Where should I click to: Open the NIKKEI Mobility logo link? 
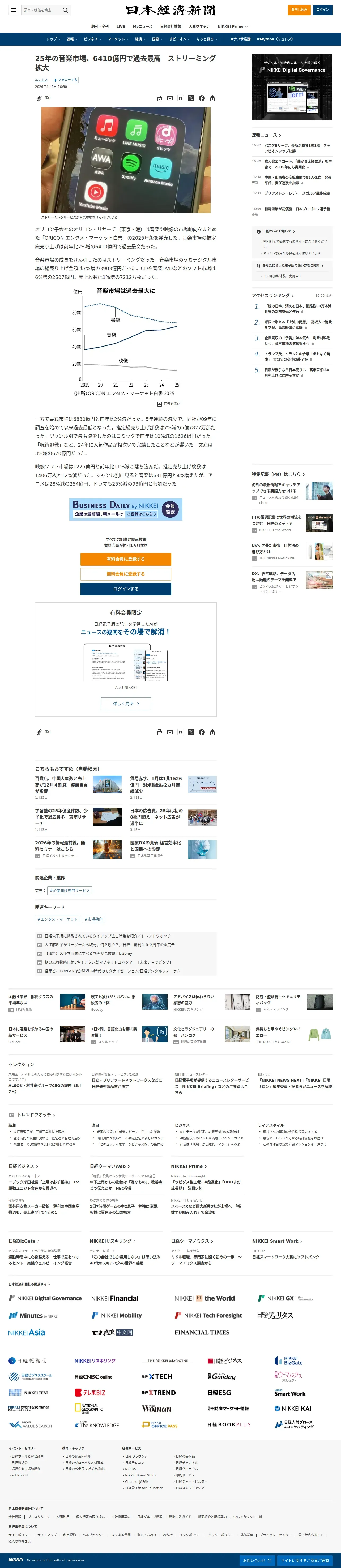click(x=116, y=1315)
